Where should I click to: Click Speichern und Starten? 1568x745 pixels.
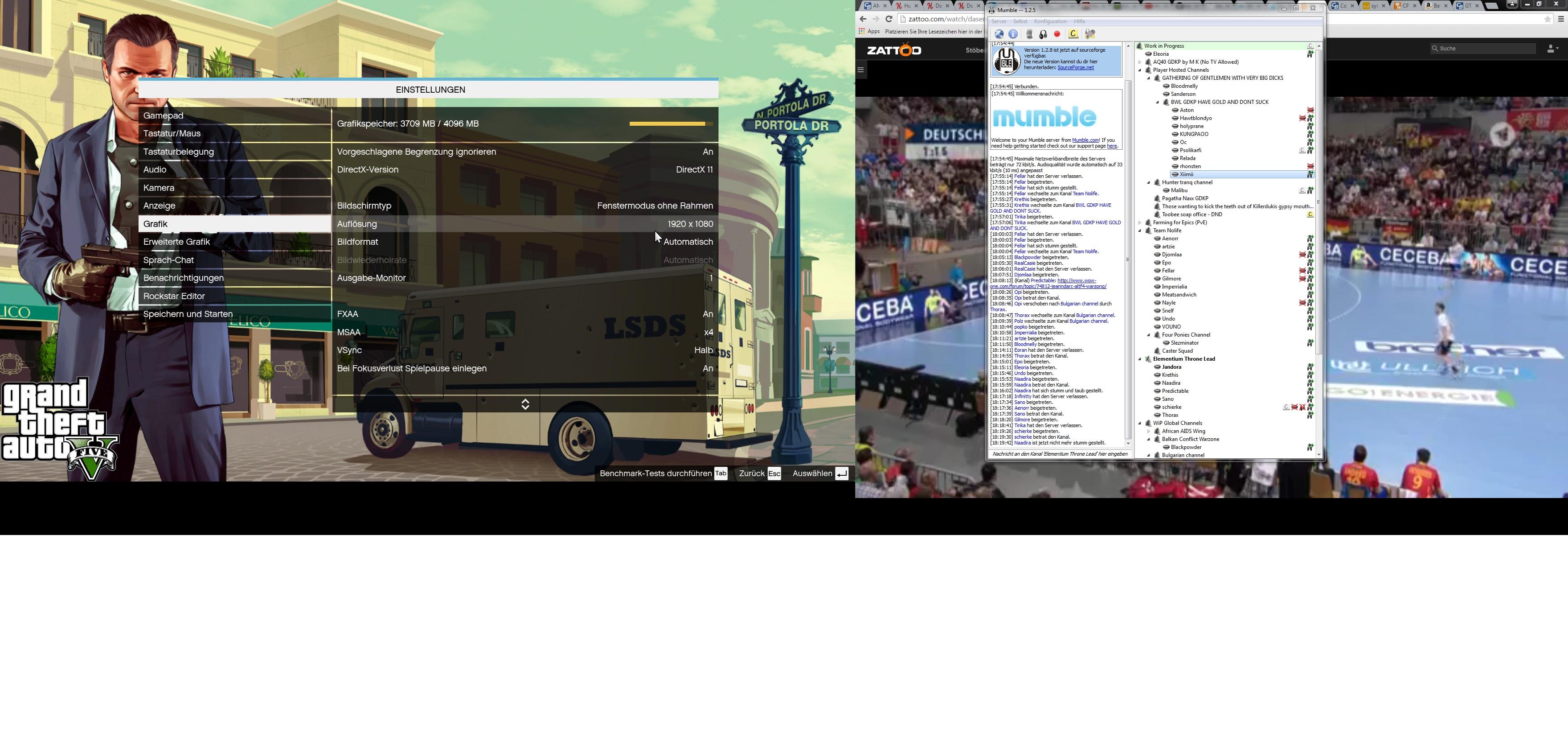tap(235, 314)
